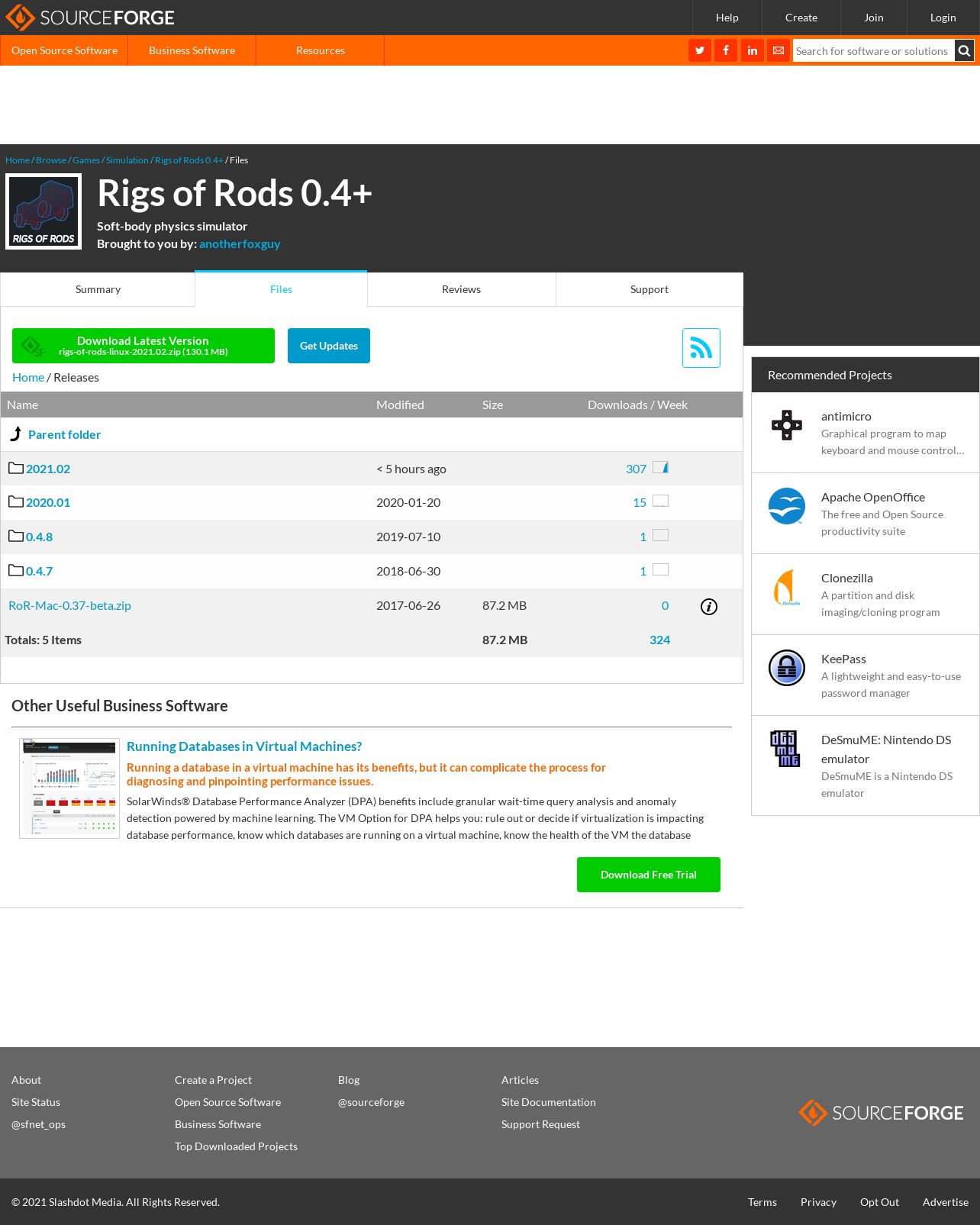This screenshot has width=980, height=1225.
Task: Click the Clonezilla project icon
Action: 787,587
